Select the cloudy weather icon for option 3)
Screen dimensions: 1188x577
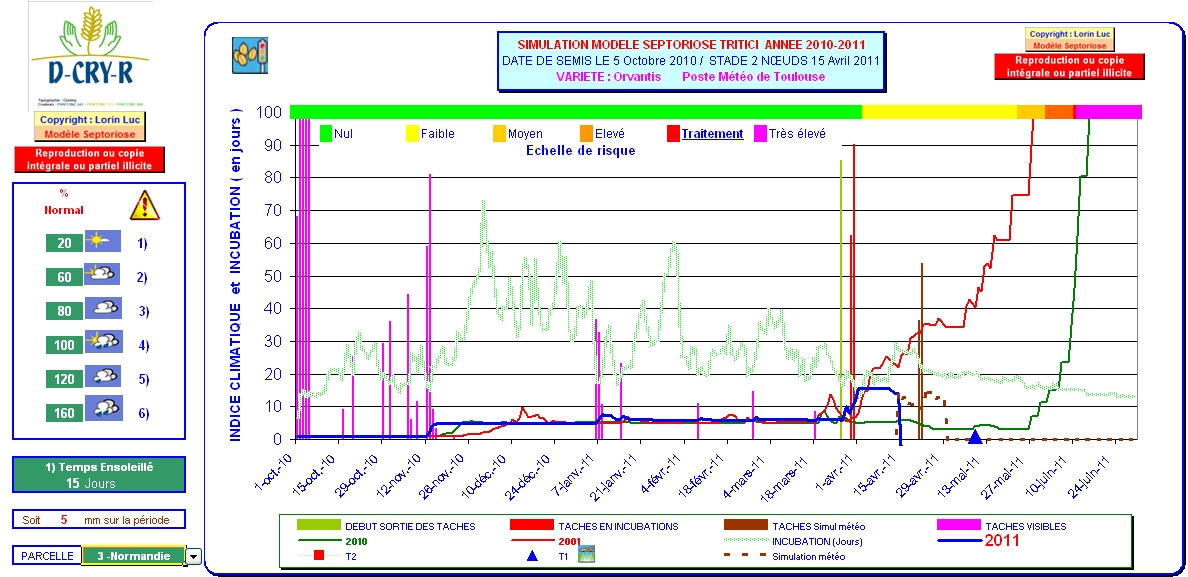coord(102,310)
